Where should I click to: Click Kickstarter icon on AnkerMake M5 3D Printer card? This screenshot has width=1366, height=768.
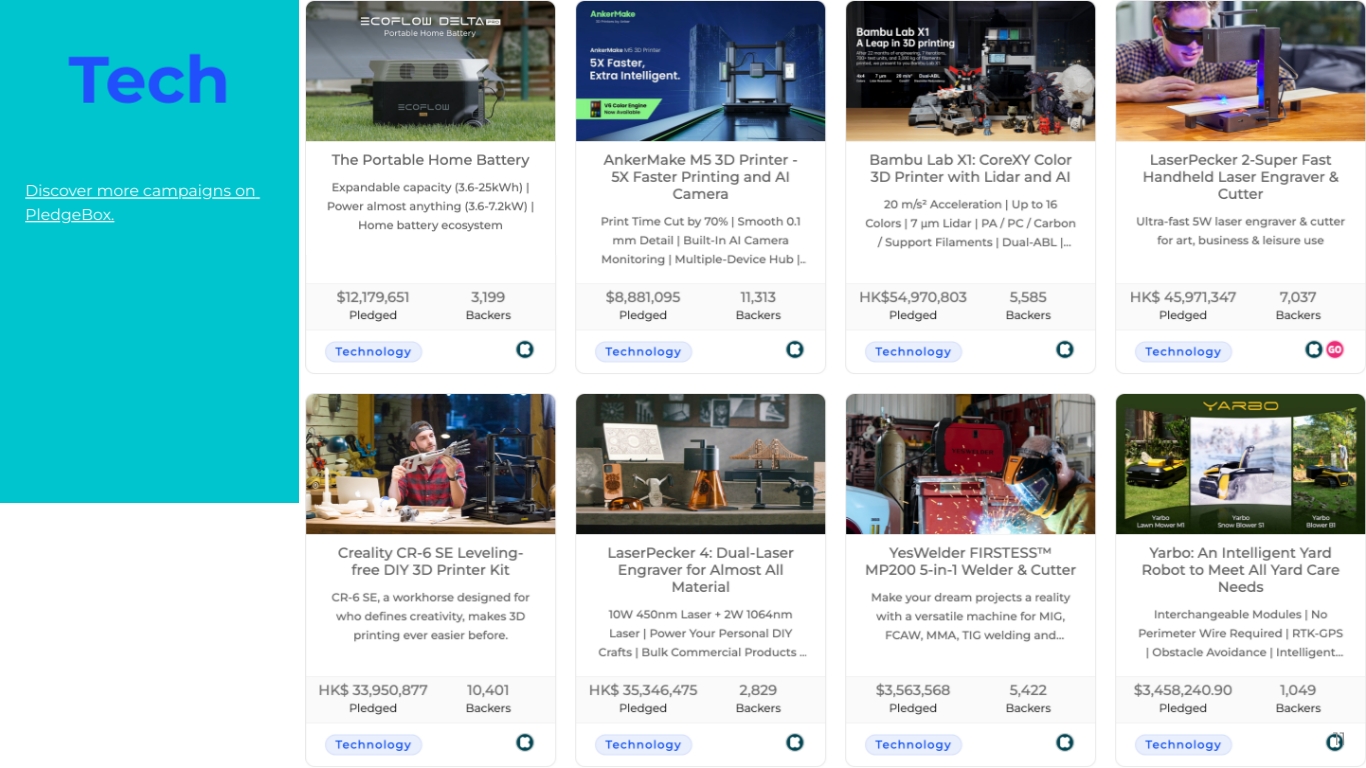pos(795,350)
